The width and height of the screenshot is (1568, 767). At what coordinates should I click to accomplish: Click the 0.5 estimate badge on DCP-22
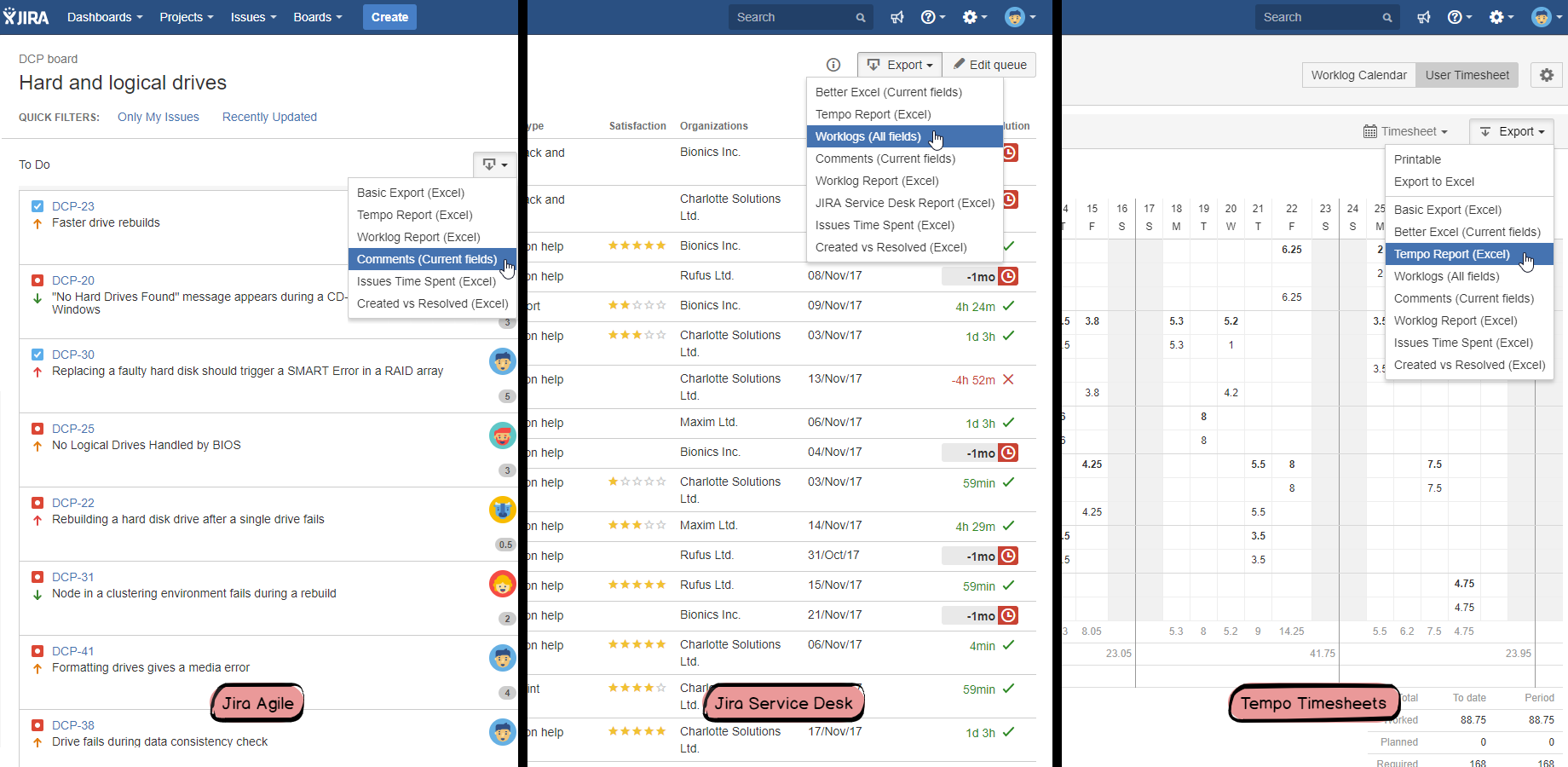pyautogui.click(x=506, y=545)
